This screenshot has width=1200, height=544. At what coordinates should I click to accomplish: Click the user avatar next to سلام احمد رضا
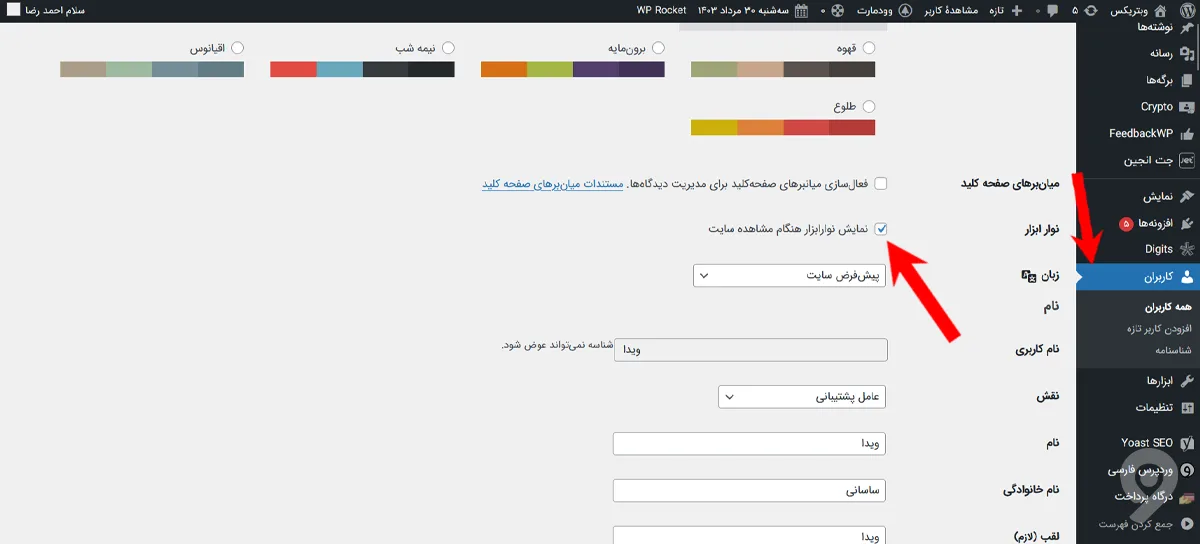pyautogui.click(x=13, y=10)
